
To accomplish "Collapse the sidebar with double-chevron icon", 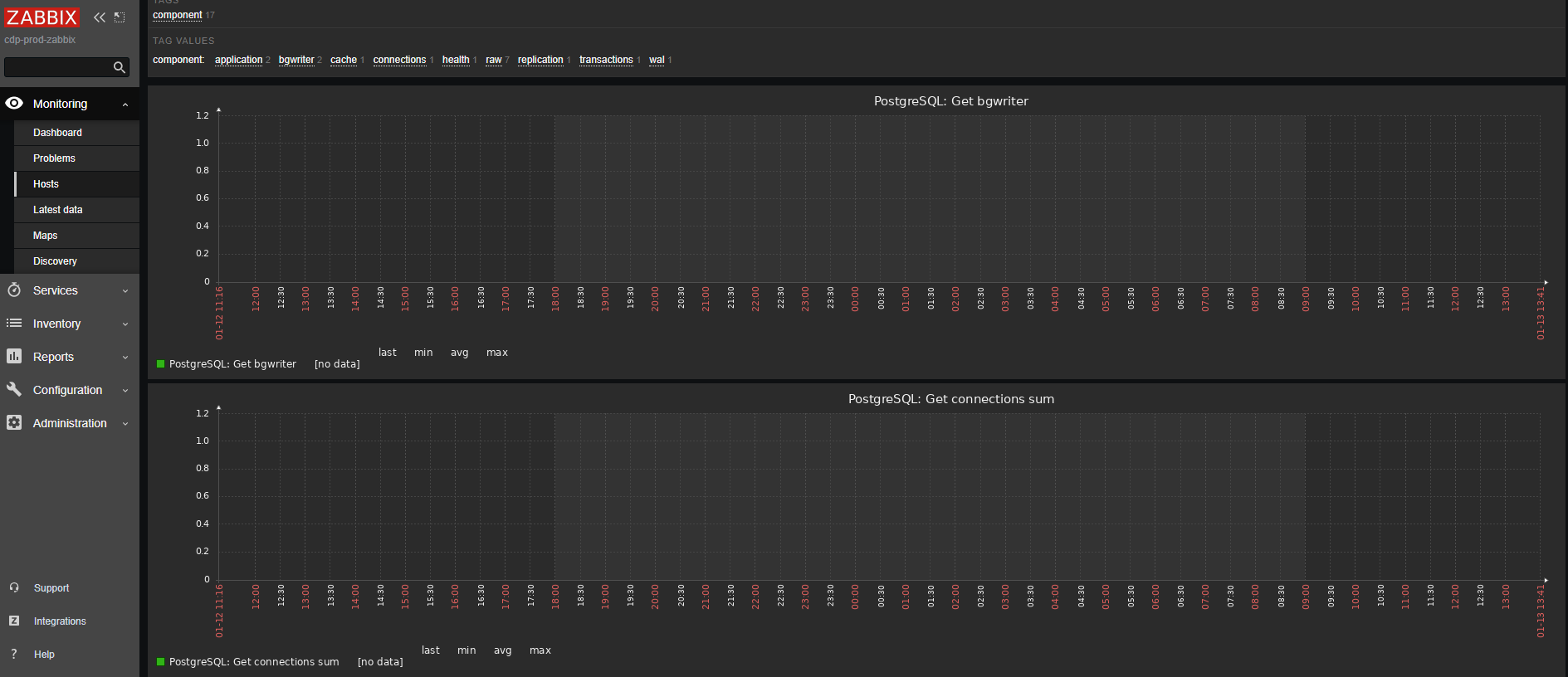I will 100,17.
